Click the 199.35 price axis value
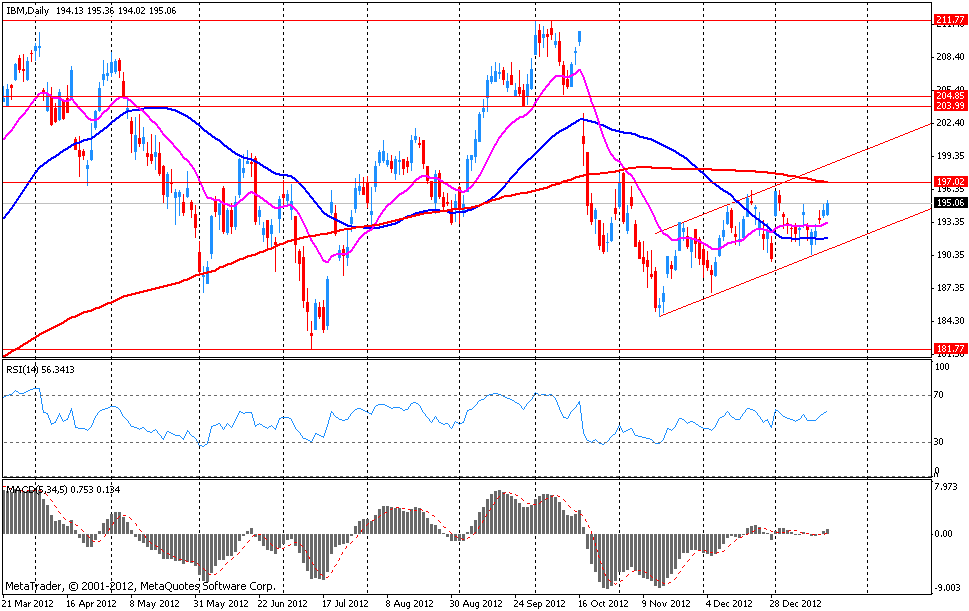969x611 pixels. tap(950, 156)
